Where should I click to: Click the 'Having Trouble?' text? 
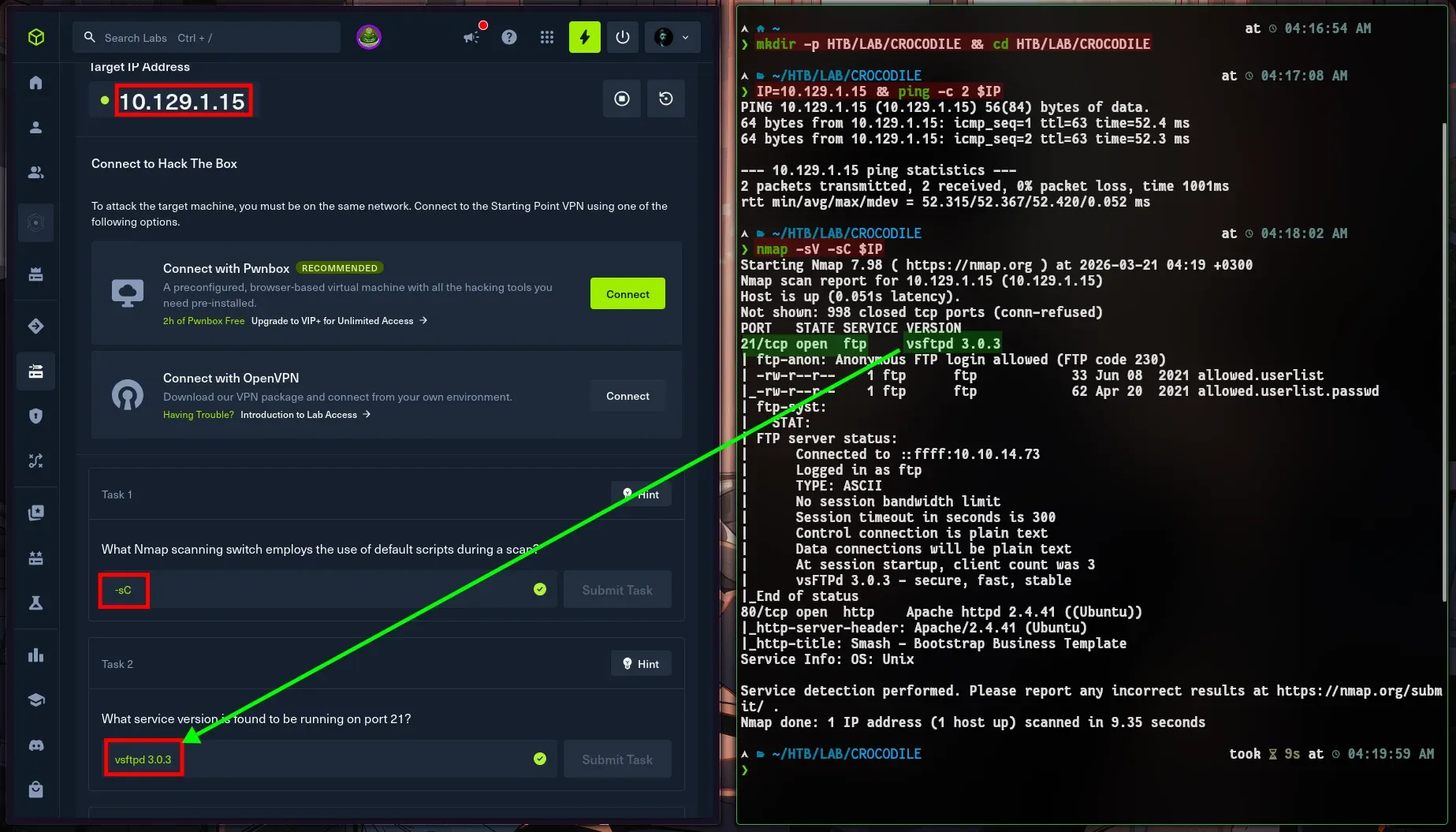(199, 415)
